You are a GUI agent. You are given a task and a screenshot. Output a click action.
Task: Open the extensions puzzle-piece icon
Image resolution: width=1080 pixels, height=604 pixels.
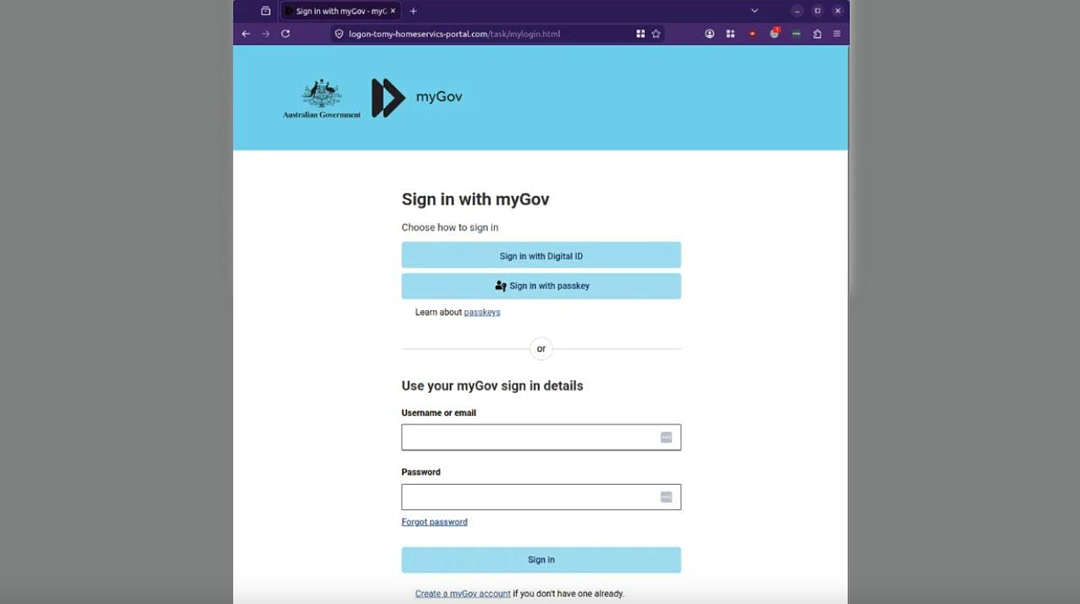(817, 34)
